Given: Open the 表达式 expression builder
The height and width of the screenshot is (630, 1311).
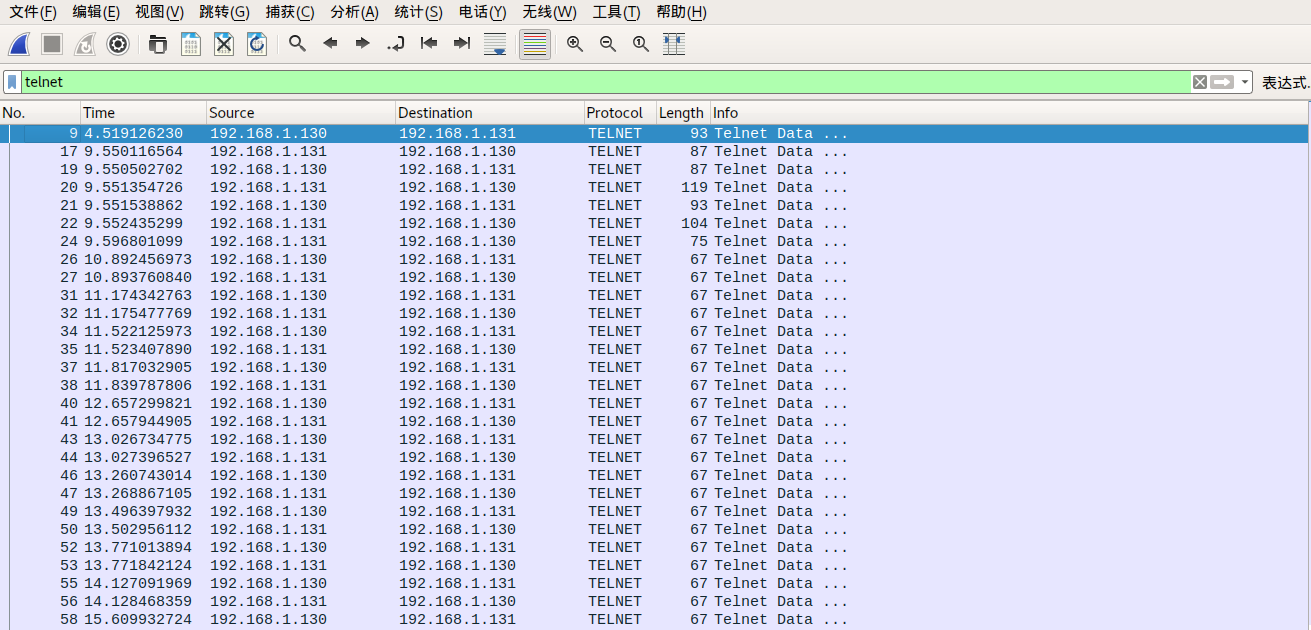Looking at the screenshot, I should 1285,82.
